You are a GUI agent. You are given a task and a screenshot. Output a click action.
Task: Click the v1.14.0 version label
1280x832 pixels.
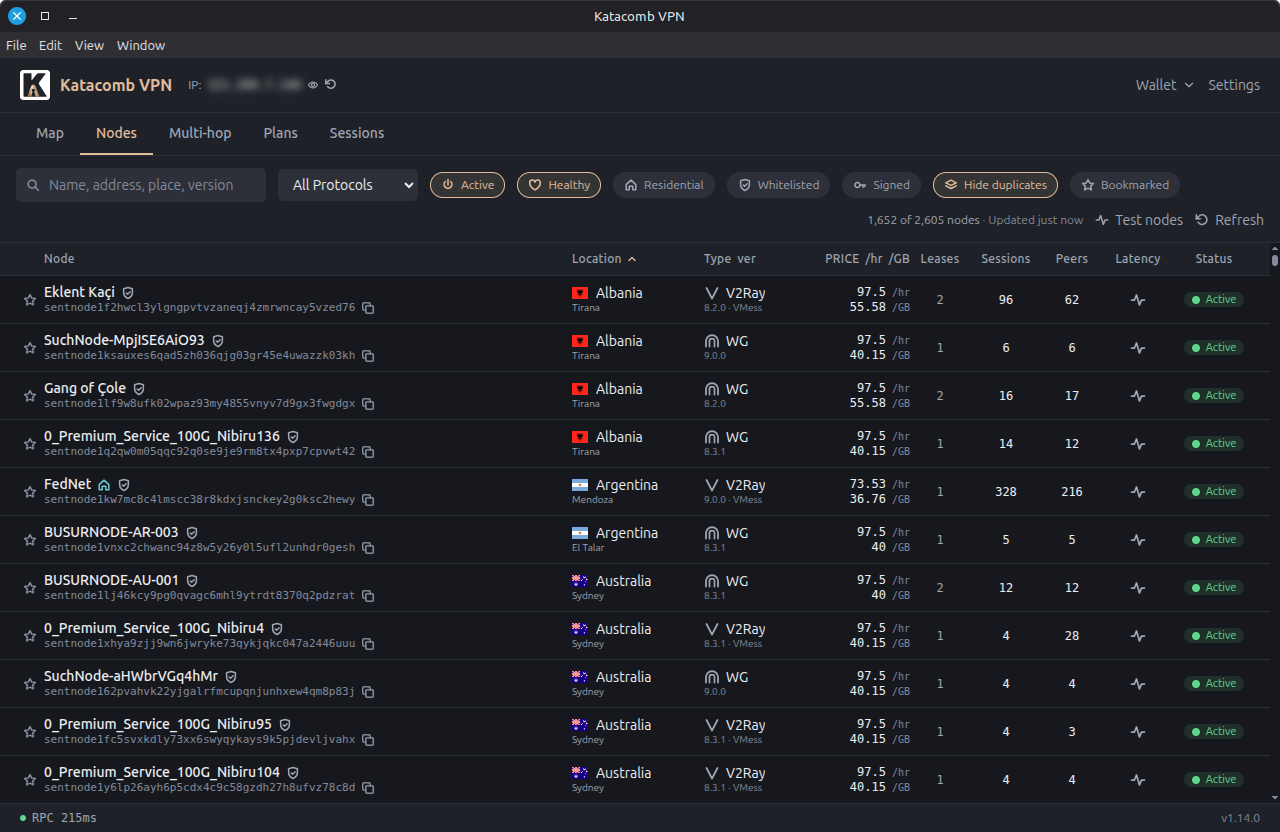1240,818
